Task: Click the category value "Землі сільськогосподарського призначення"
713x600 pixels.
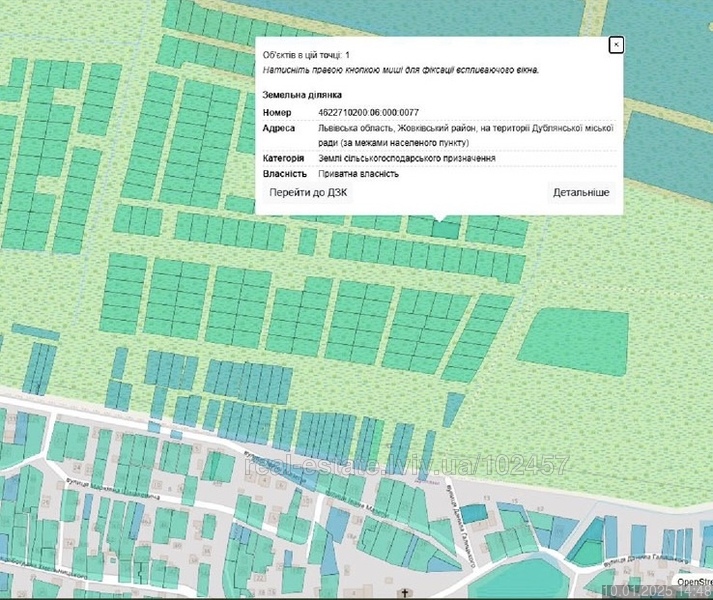Action: click(407, 158)
